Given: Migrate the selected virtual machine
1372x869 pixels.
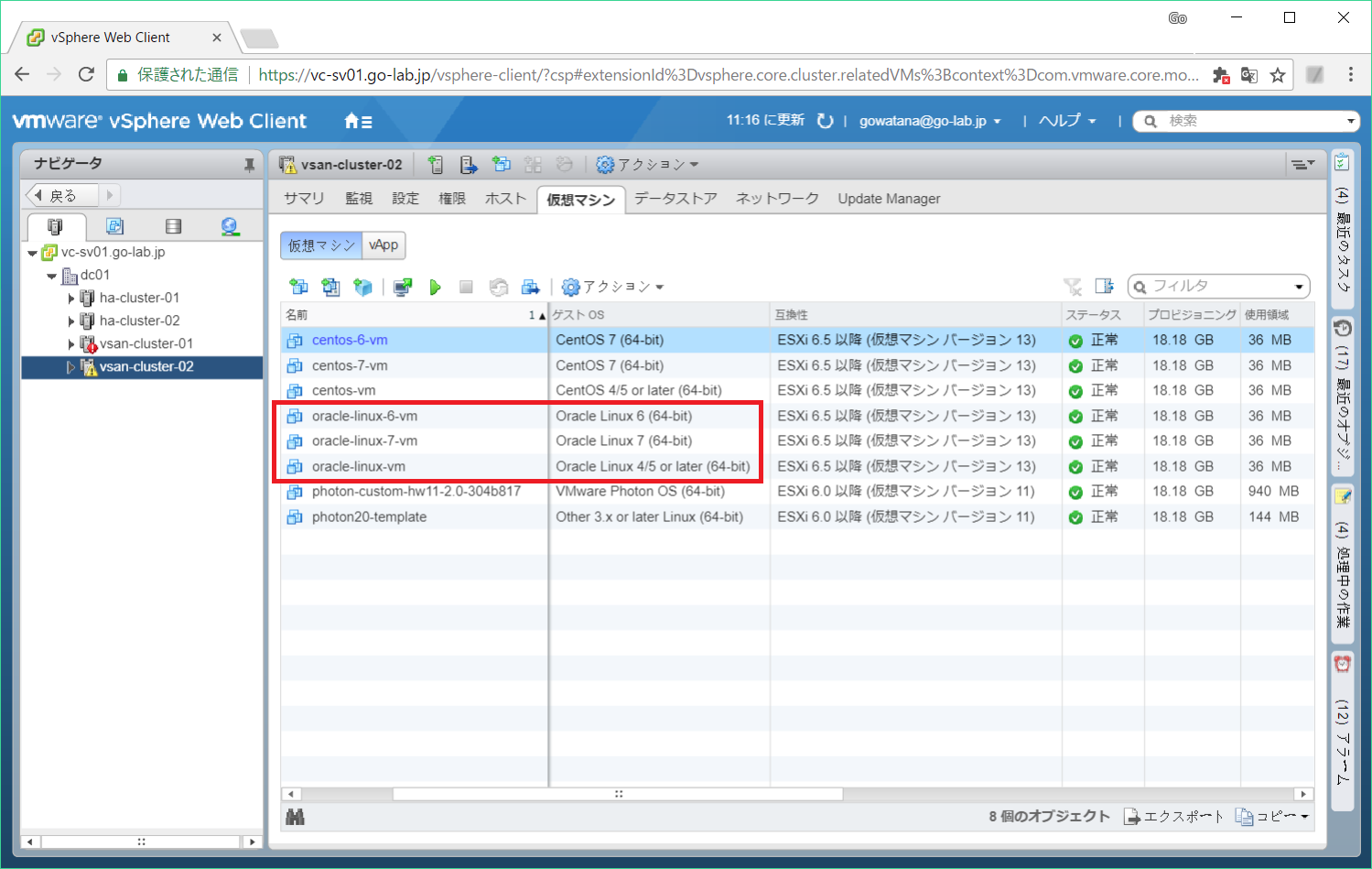Looking at the screenshot, I should 530,288.
